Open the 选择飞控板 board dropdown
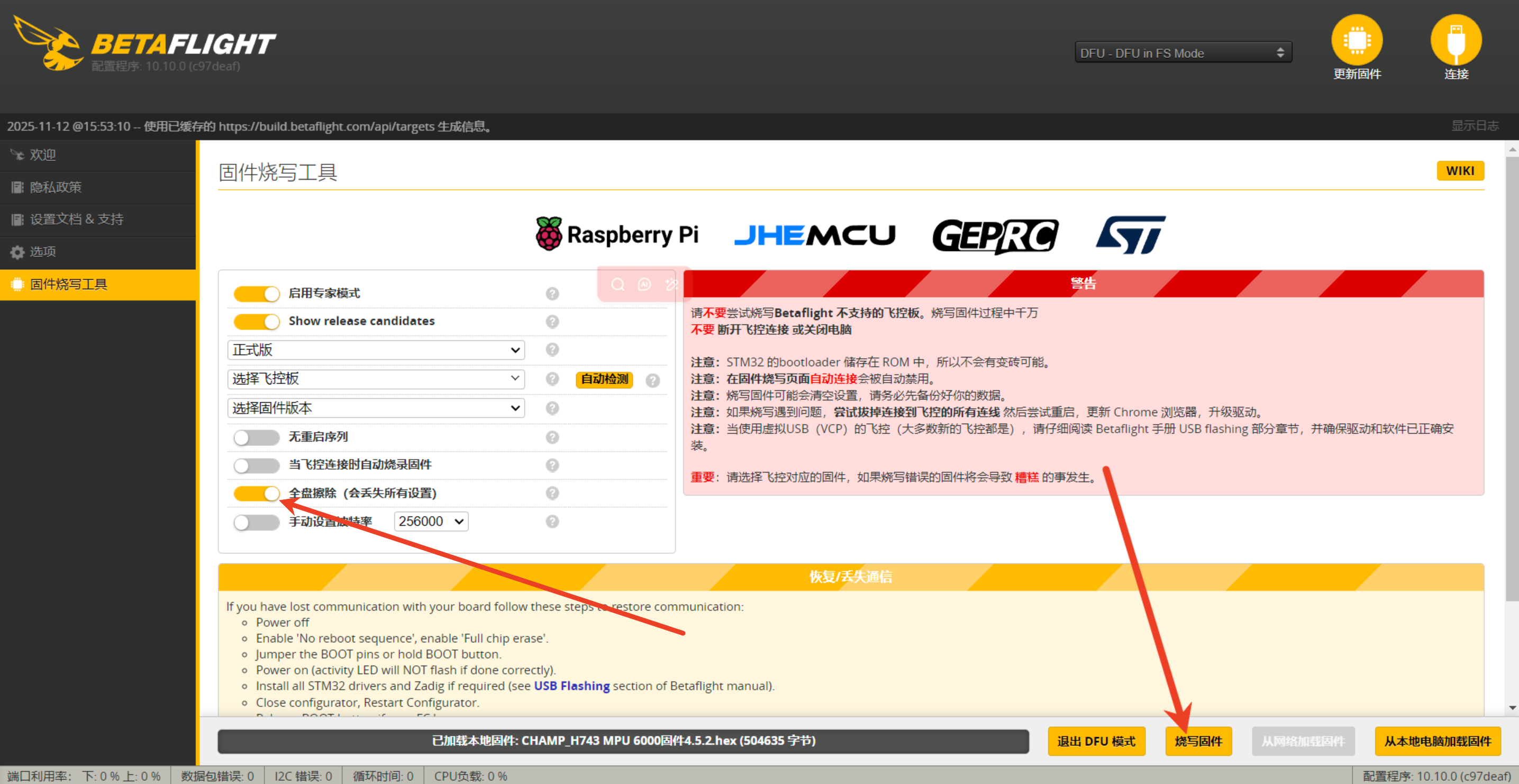Screen dimensions: 1519x784 tap(376, 379)
